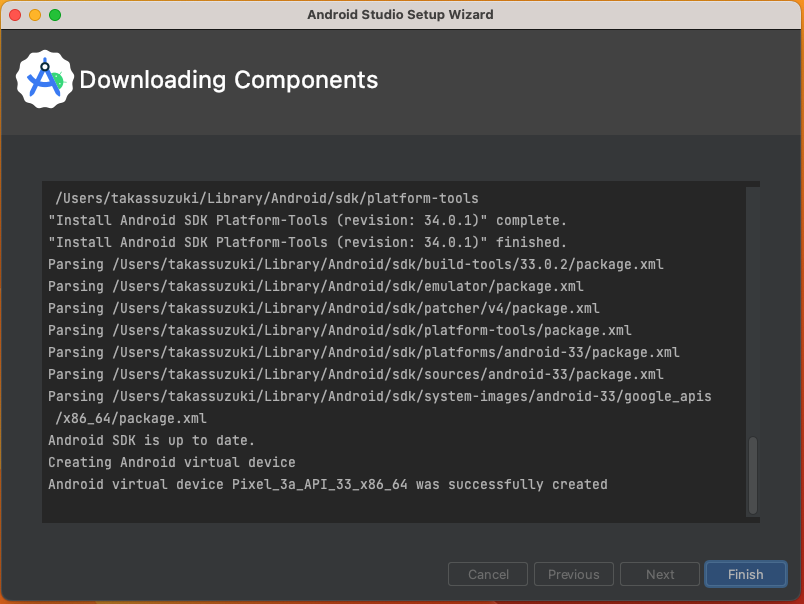This screenshot has height=604, width=804.
Task: Click the disabled Next button
Action: coord(660,574)
